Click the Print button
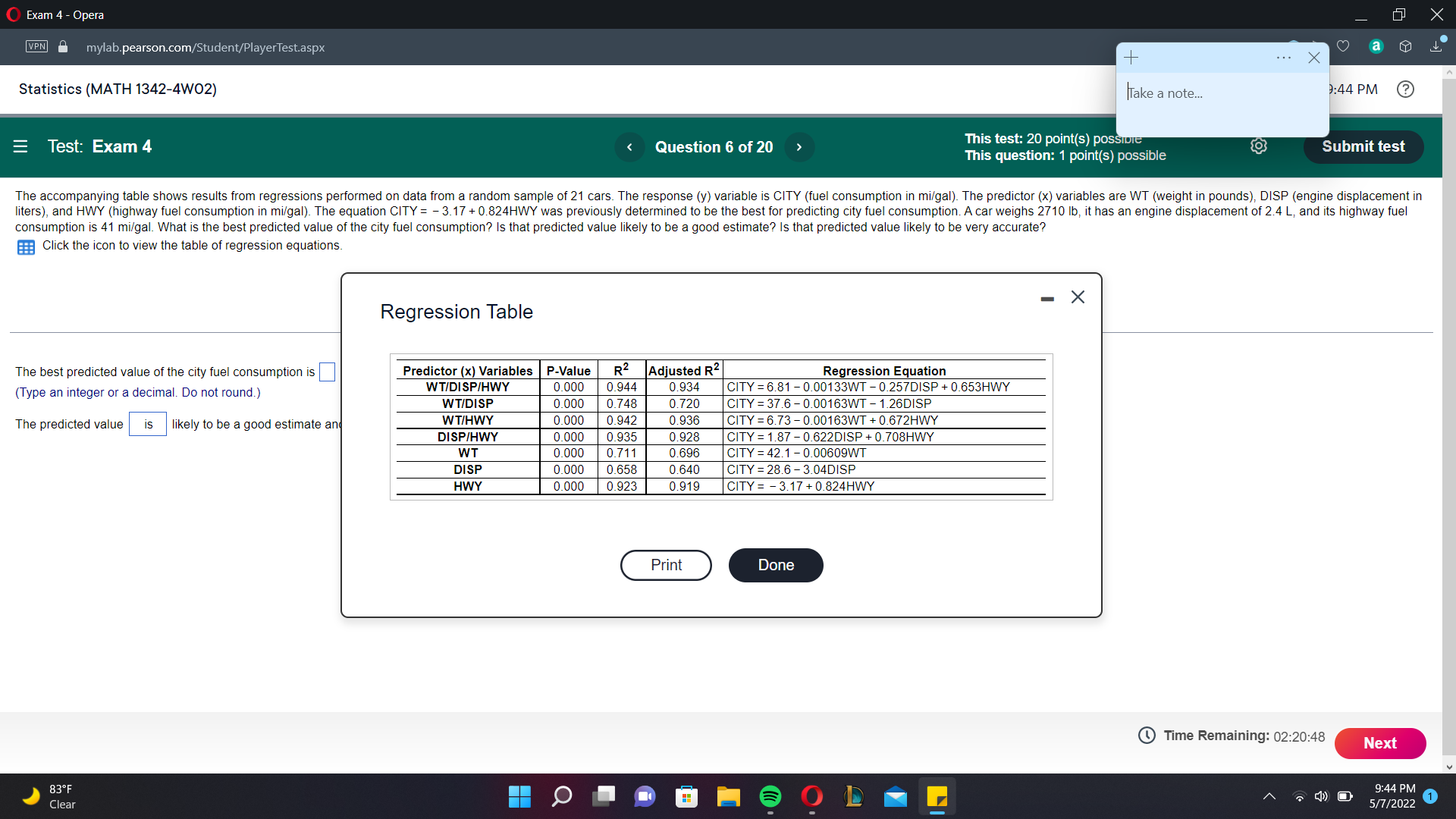The height and width of the screenshot is (819, 1456). [x=666, y=565]
